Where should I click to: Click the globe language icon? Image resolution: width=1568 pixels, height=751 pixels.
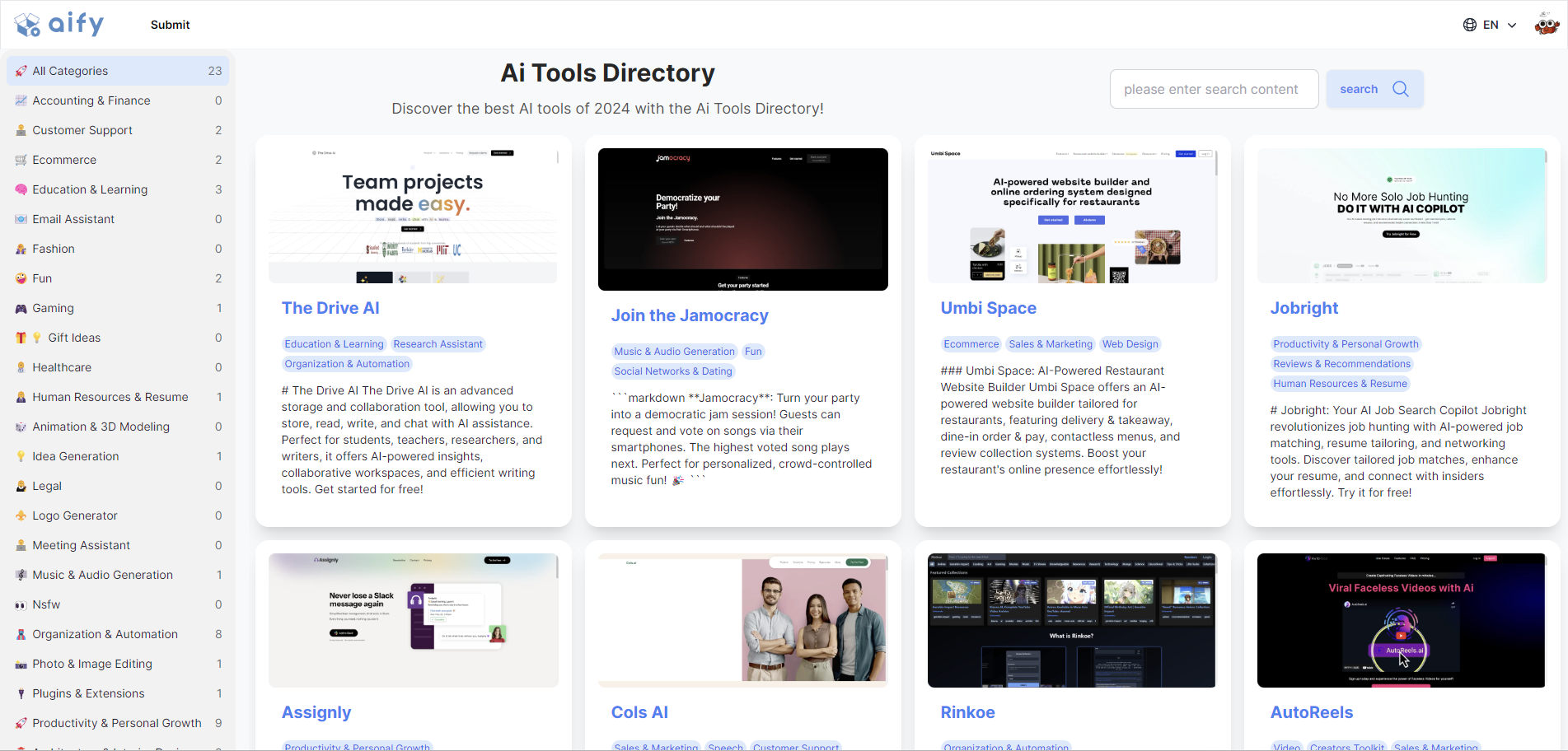pos(1469,25)
